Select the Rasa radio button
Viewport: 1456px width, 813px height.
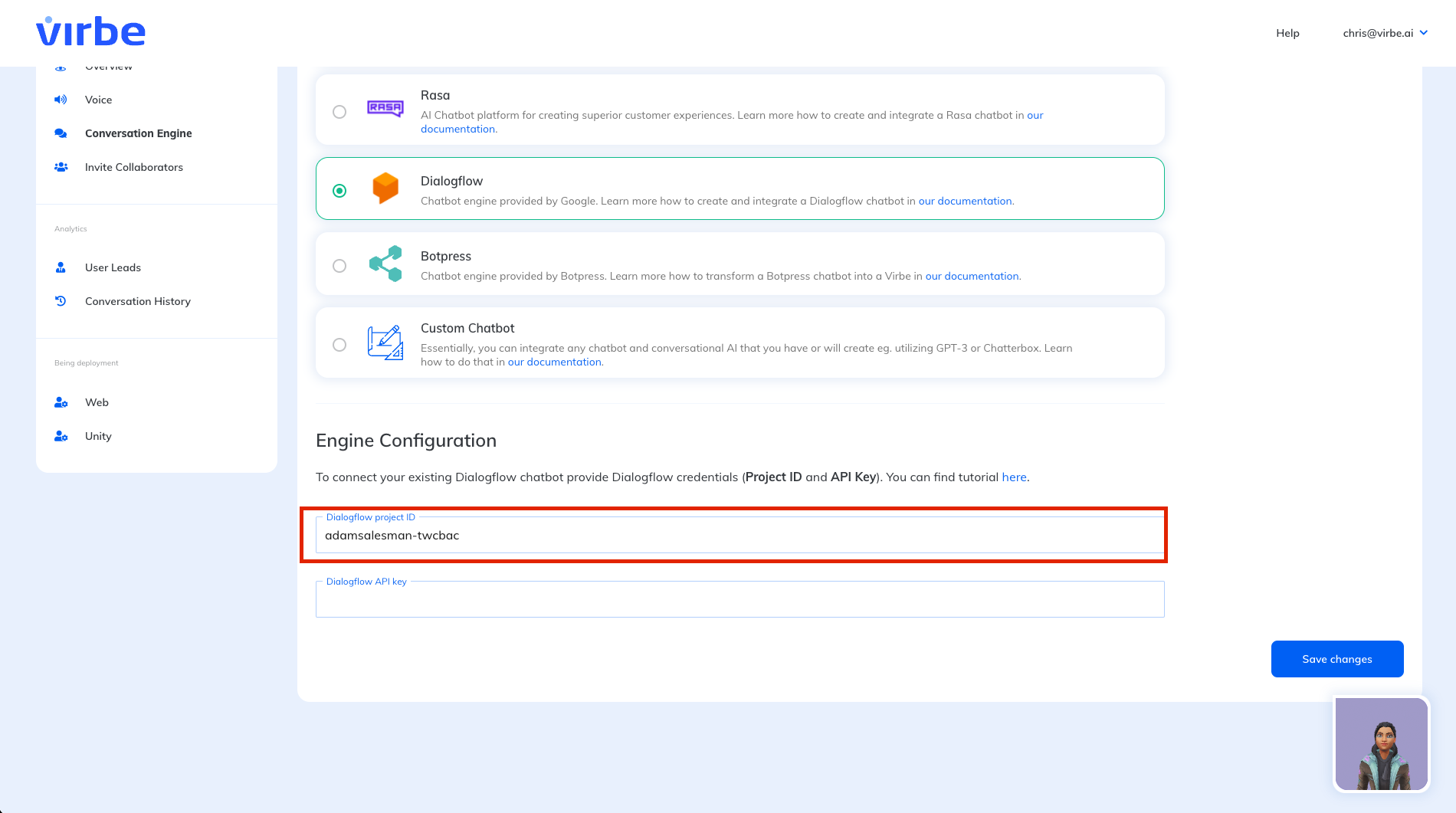[339, 112]
